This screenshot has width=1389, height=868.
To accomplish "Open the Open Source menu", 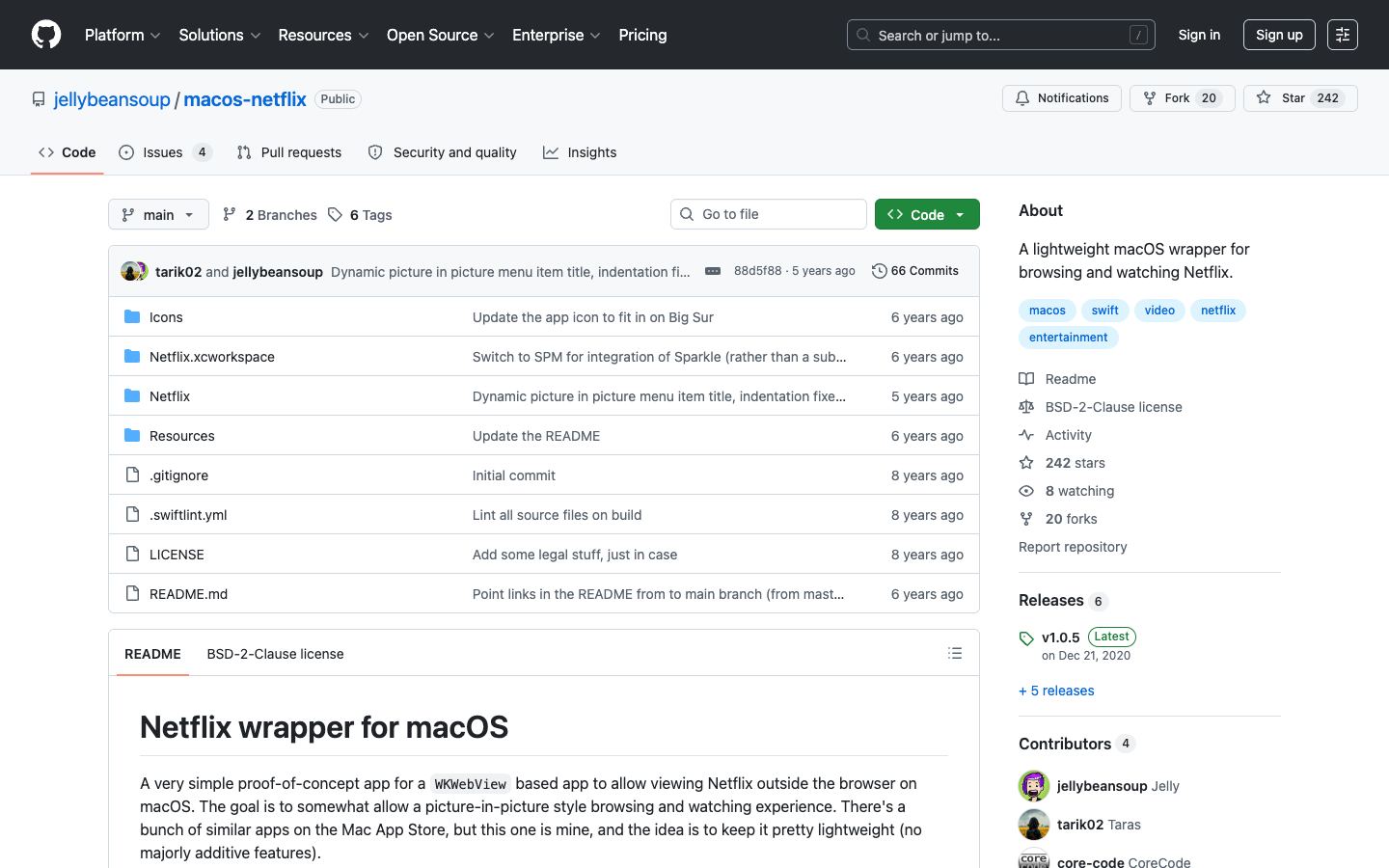I will (x=441, y=35).
